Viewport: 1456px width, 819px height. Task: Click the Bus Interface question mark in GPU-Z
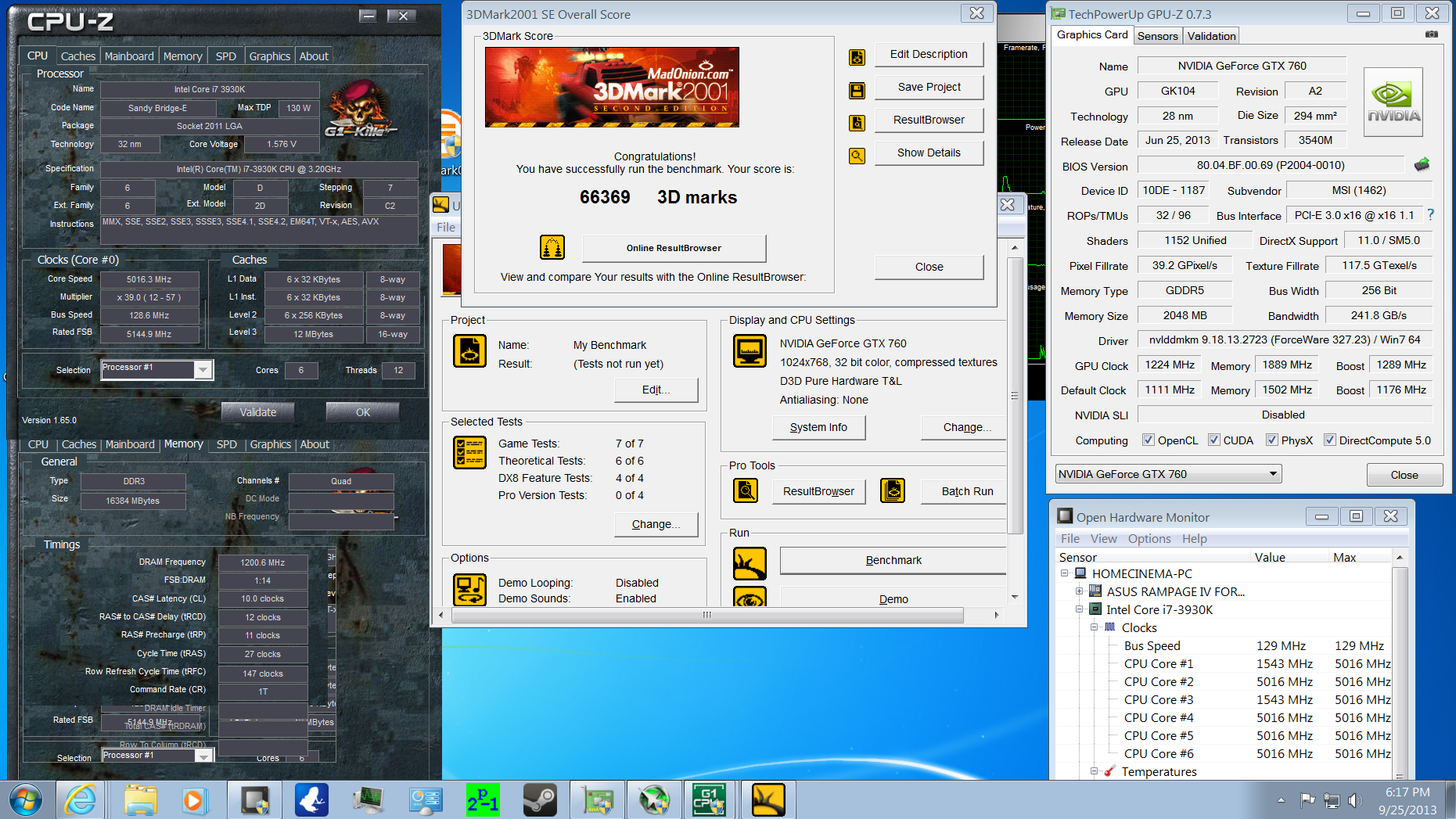1430,214
